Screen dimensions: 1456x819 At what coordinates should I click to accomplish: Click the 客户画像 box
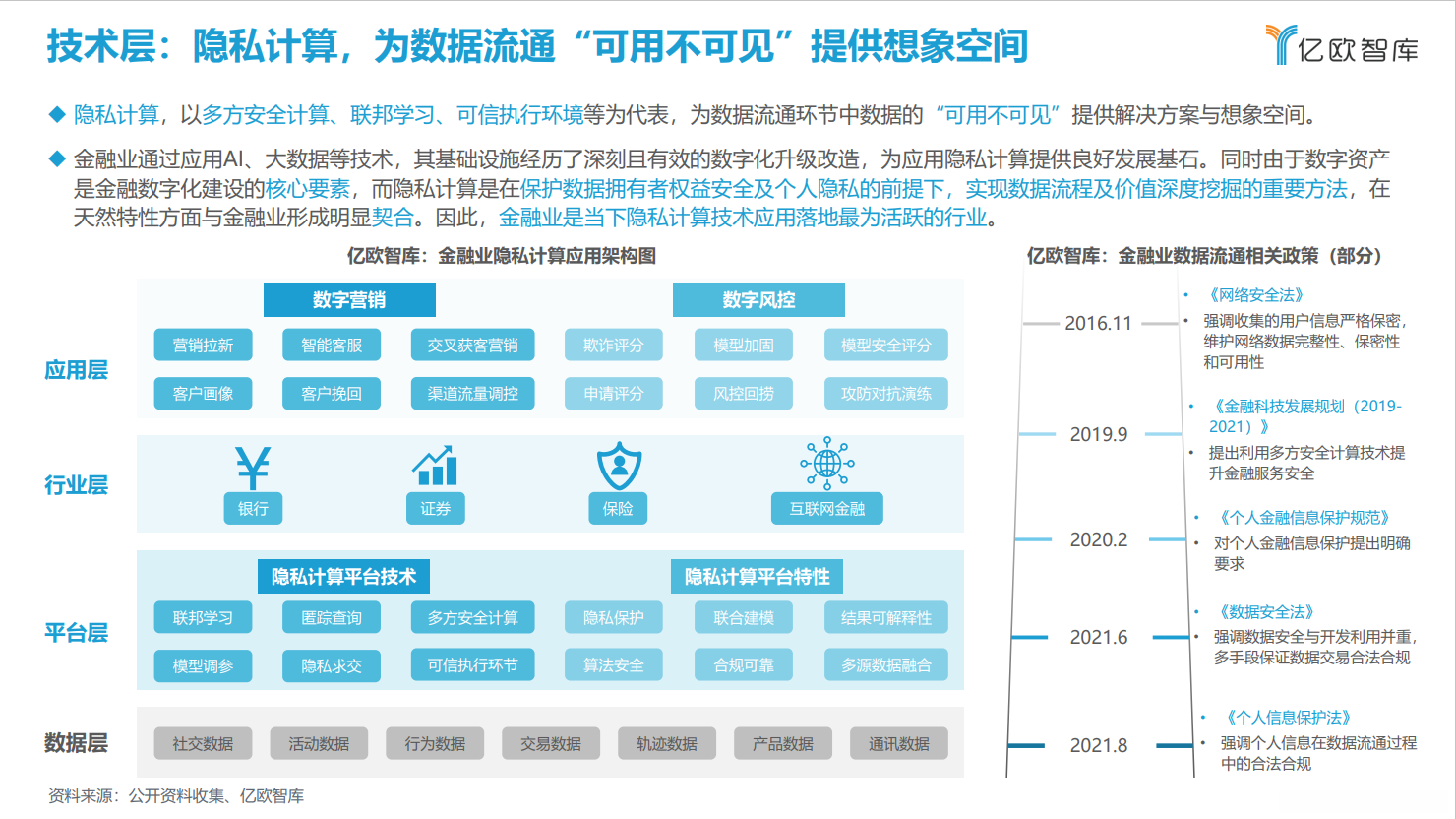click(203, 394)
